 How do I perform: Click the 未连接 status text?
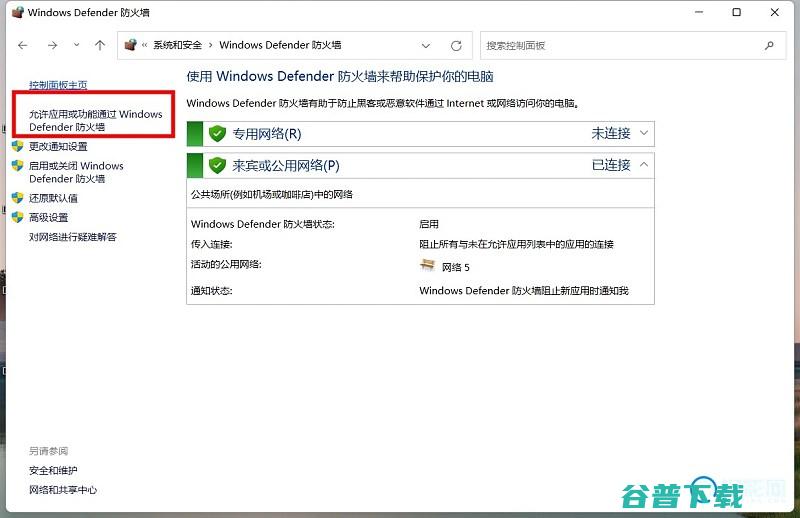[x=611, y=133]
